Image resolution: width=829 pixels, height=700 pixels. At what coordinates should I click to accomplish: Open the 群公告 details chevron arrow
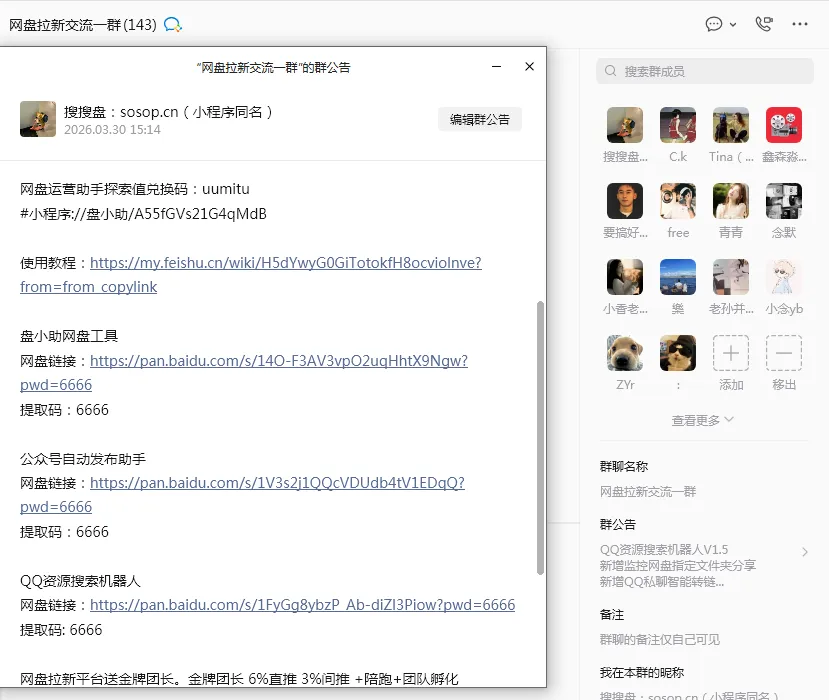(x=805, y=552)
